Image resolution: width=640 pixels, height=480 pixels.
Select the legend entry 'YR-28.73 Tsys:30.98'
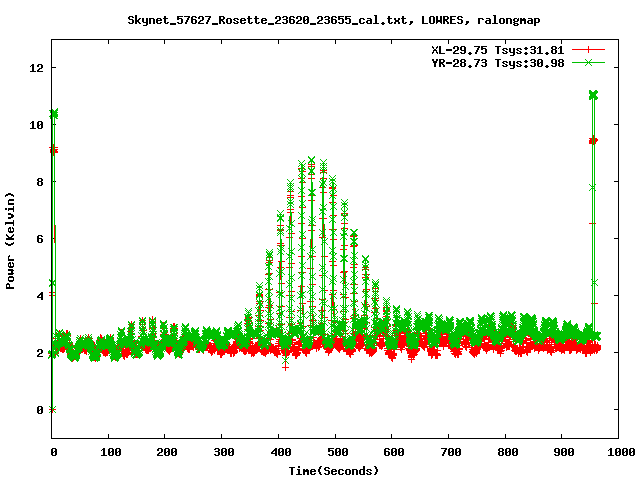click(498, 63)
